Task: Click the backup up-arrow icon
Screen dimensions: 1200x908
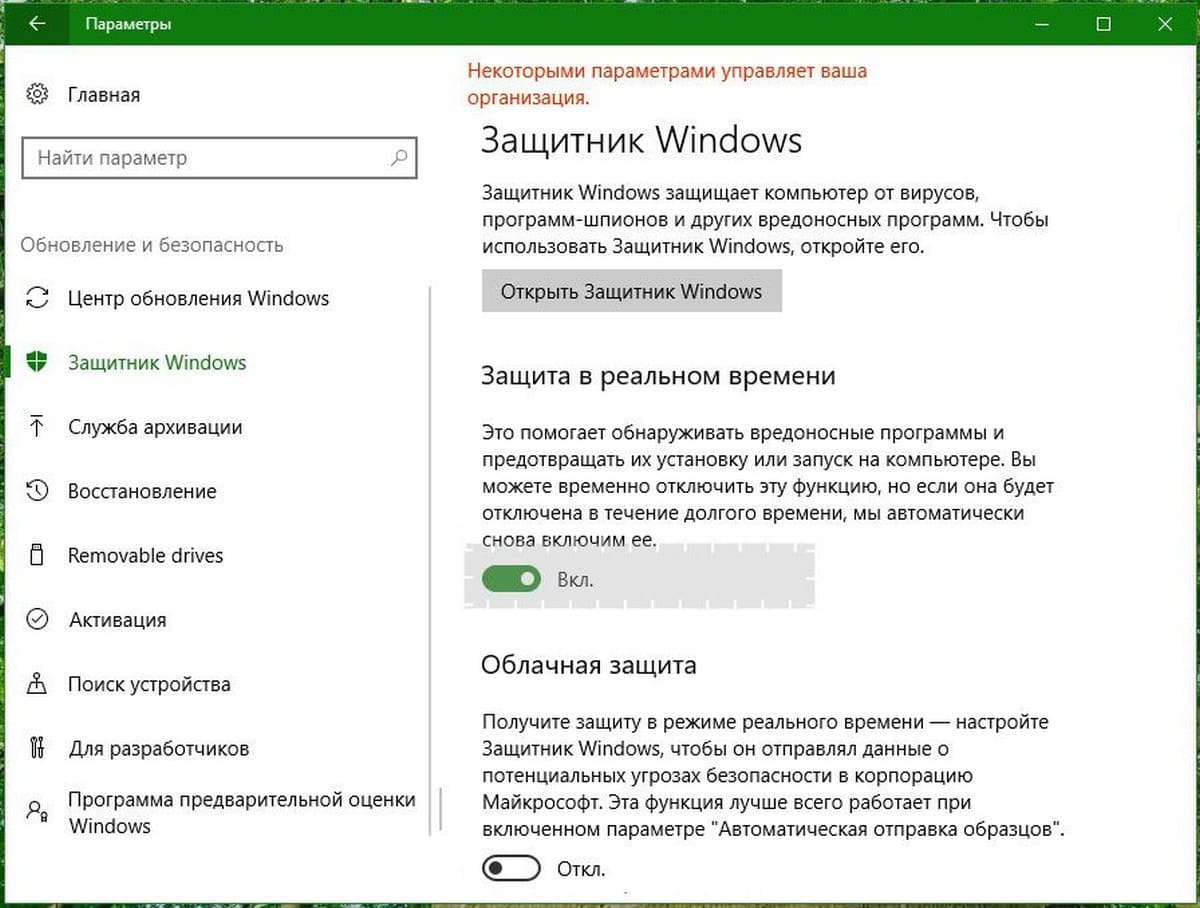Action: click(37, 427)
